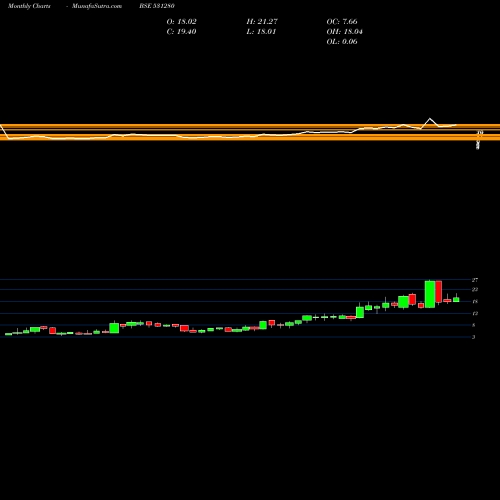Click the price axis label 12
The width and height of the screenshot is (500, 500).
[x=475, y=313]
